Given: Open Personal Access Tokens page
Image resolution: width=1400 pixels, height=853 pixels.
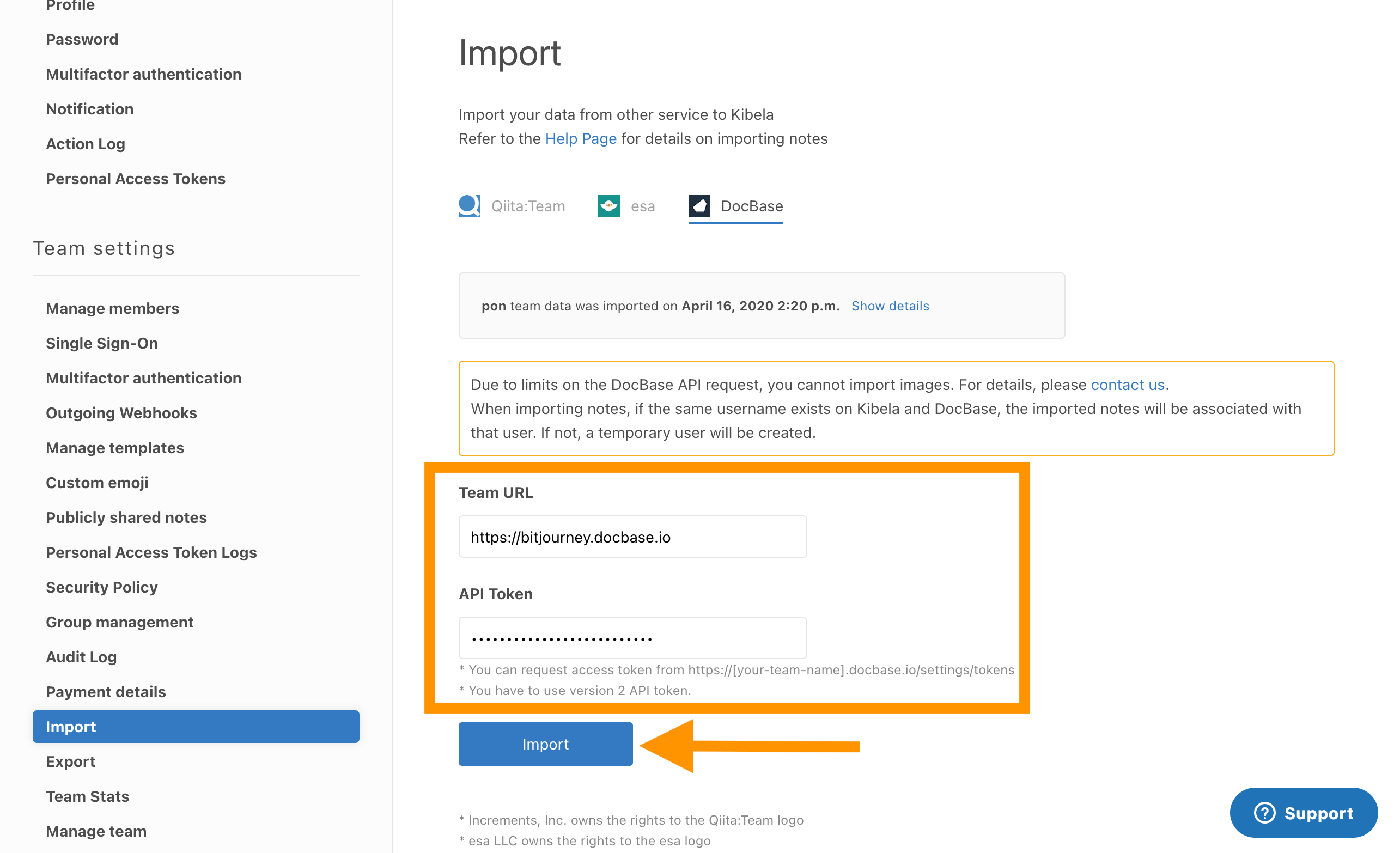Looking at the screenshot, I should [135, 179].
